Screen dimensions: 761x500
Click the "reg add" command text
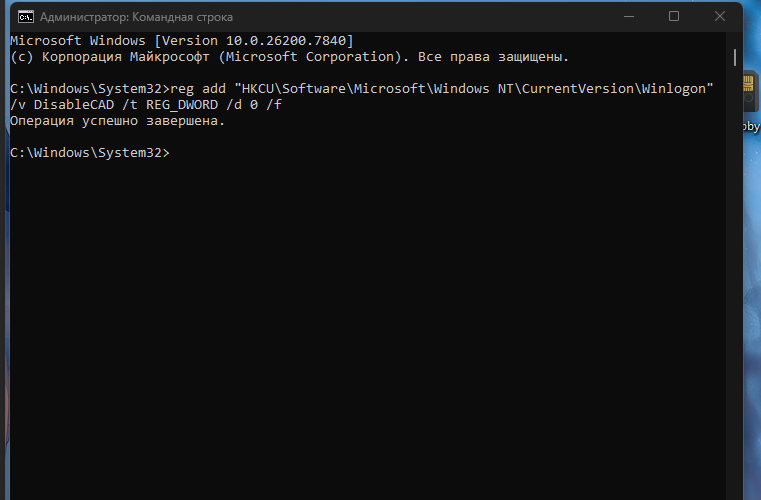pos(198,89)
